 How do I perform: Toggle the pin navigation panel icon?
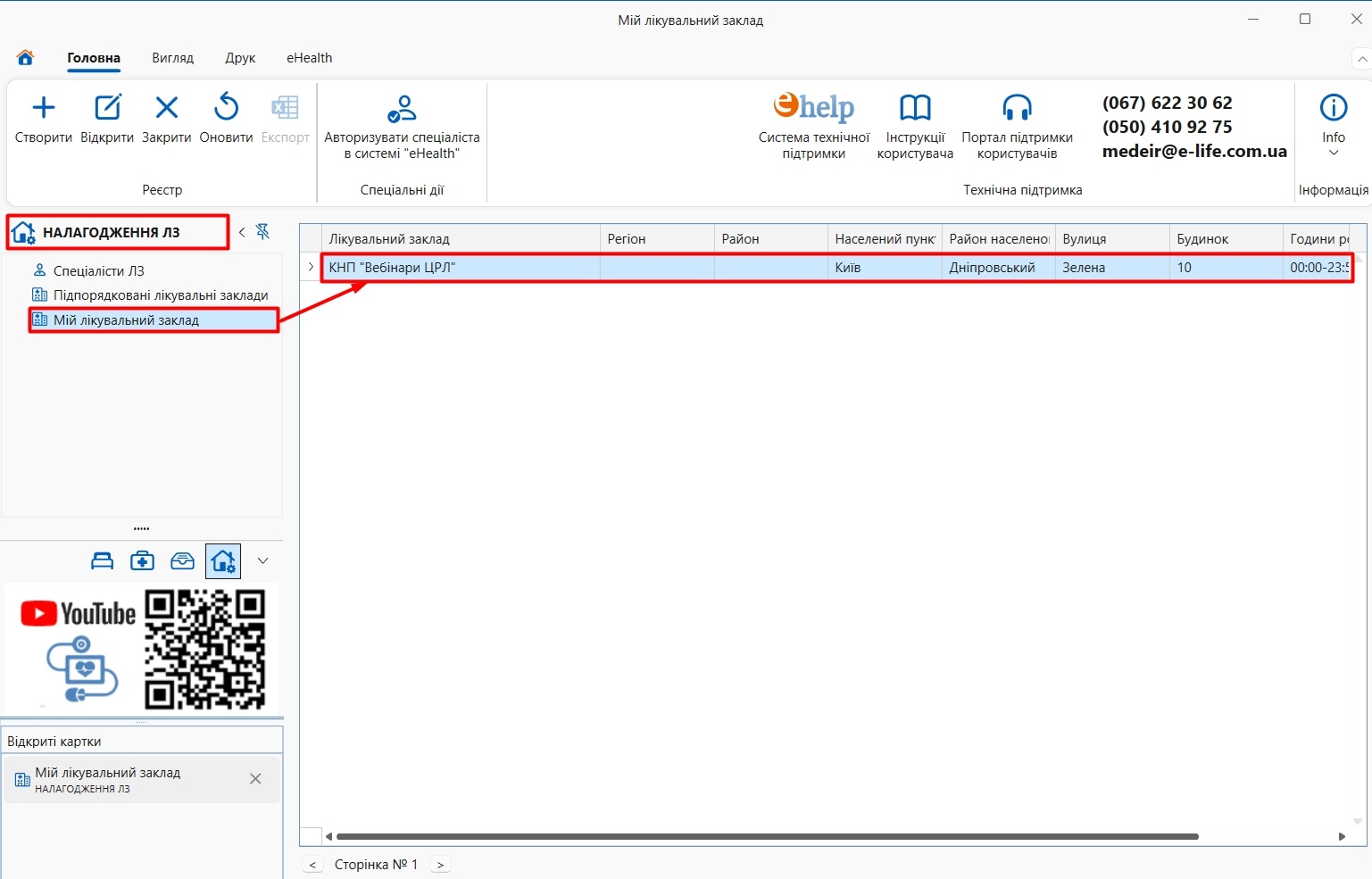click(x=262, y=232)
